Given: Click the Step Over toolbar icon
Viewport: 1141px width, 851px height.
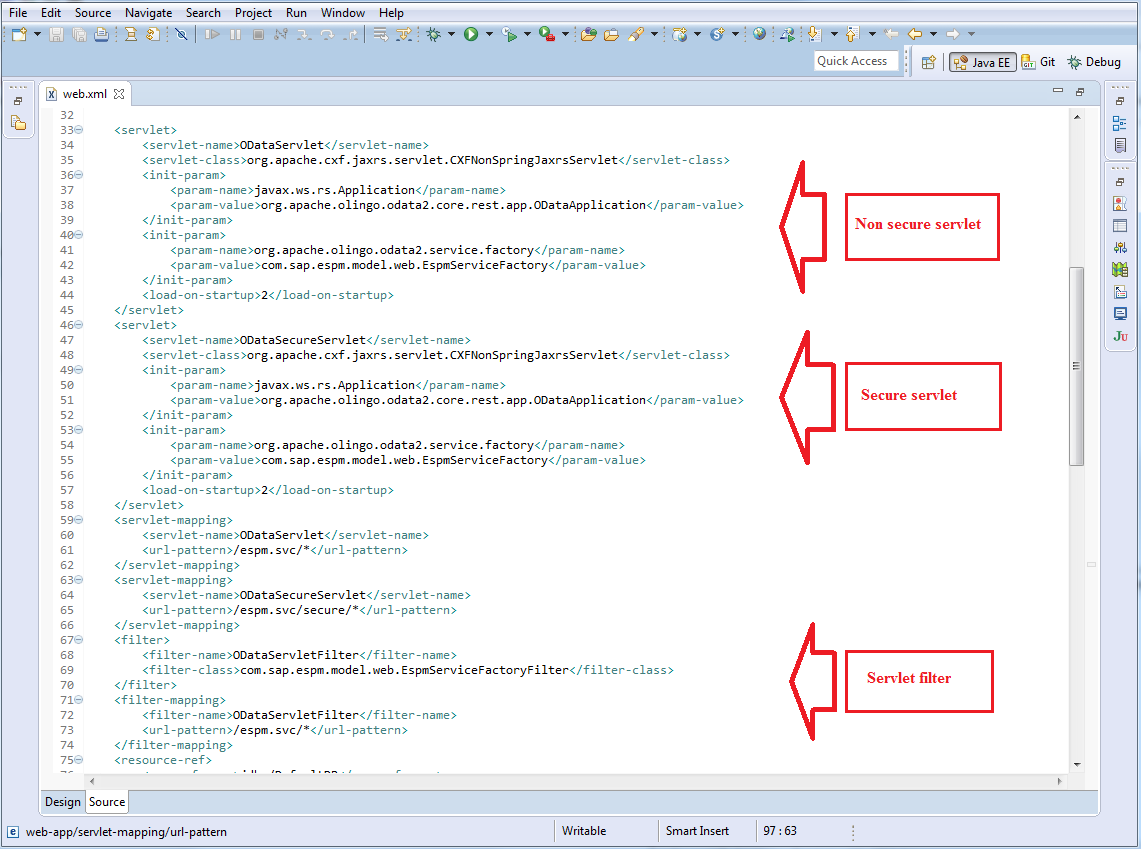Looking at the screenshot, I should tap(327, 34).
